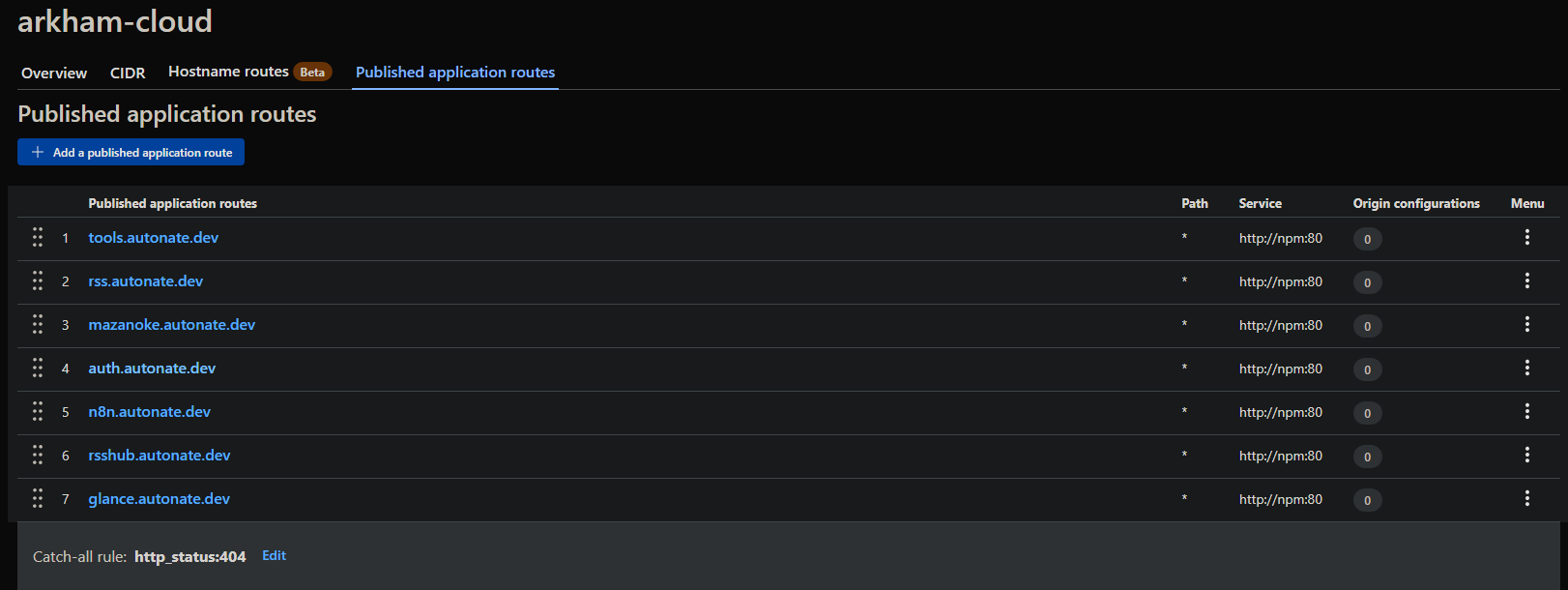Screen dimensions: 1568x590
Task: Open the three-dot menu for n8n.autonate.dev
Action: (x=1526, y=411)
